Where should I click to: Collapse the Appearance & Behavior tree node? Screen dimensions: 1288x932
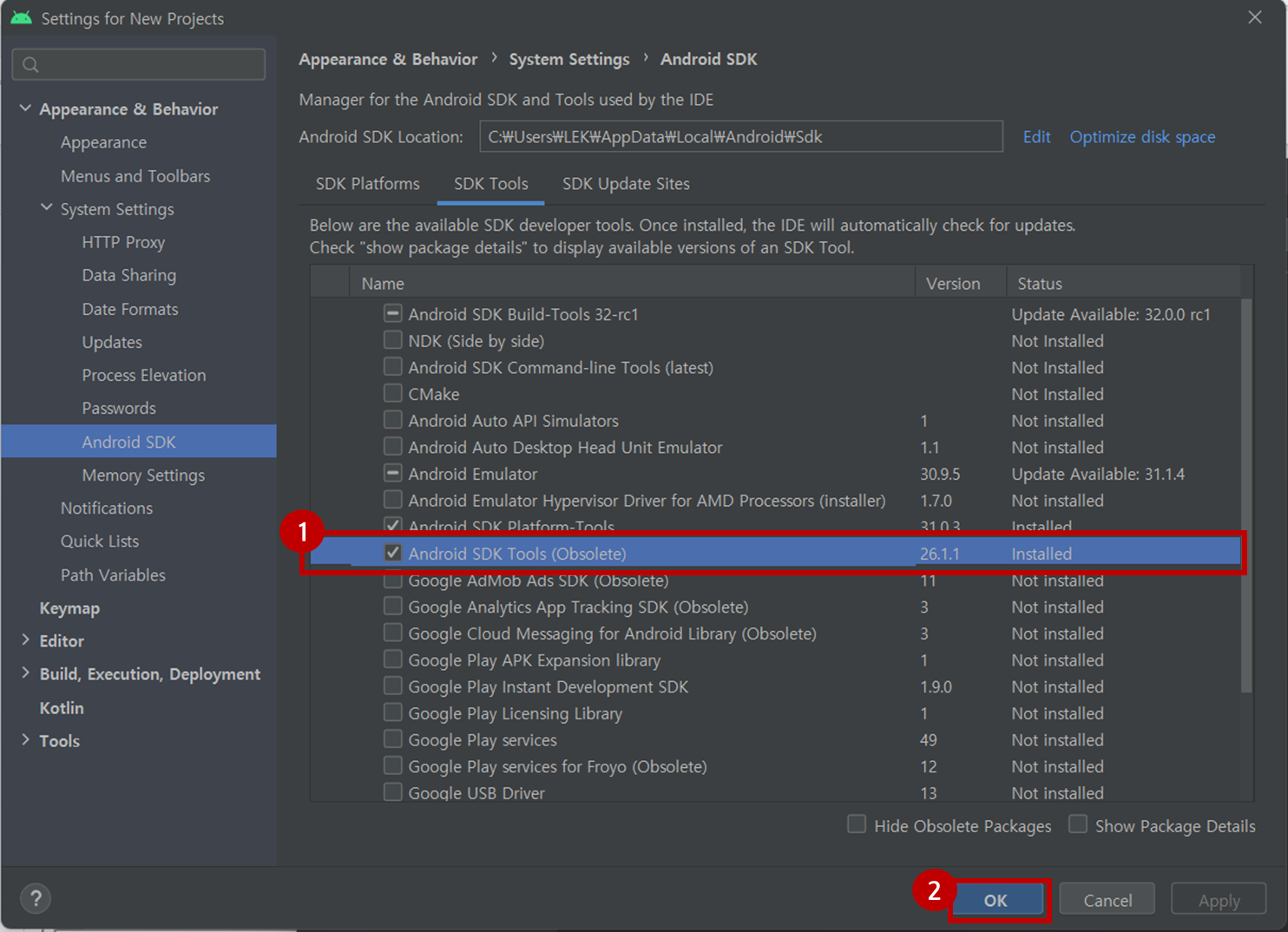pos(25,108)
